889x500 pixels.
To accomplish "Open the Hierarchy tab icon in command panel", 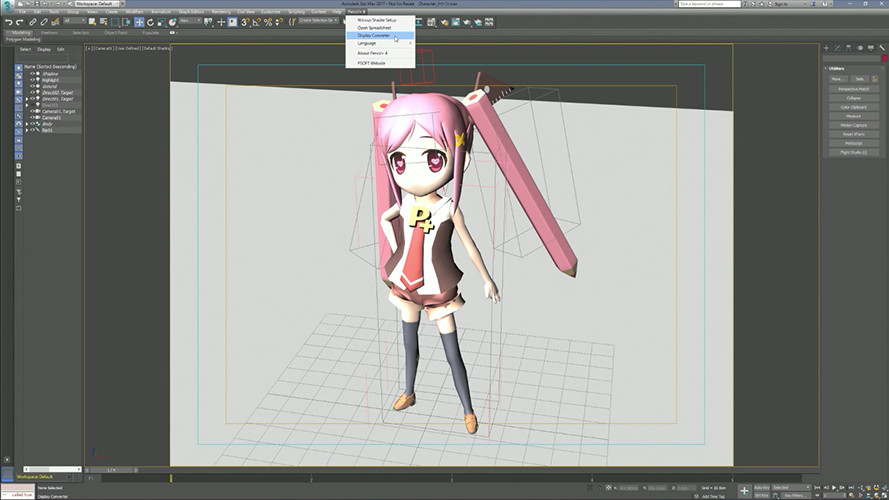I will click(849, 48).
